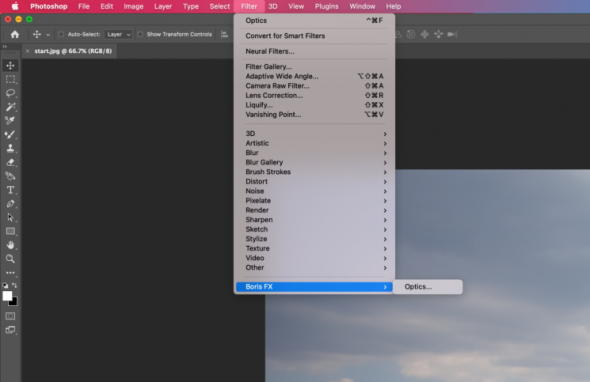Select the Hand tool

coord(10,245)
